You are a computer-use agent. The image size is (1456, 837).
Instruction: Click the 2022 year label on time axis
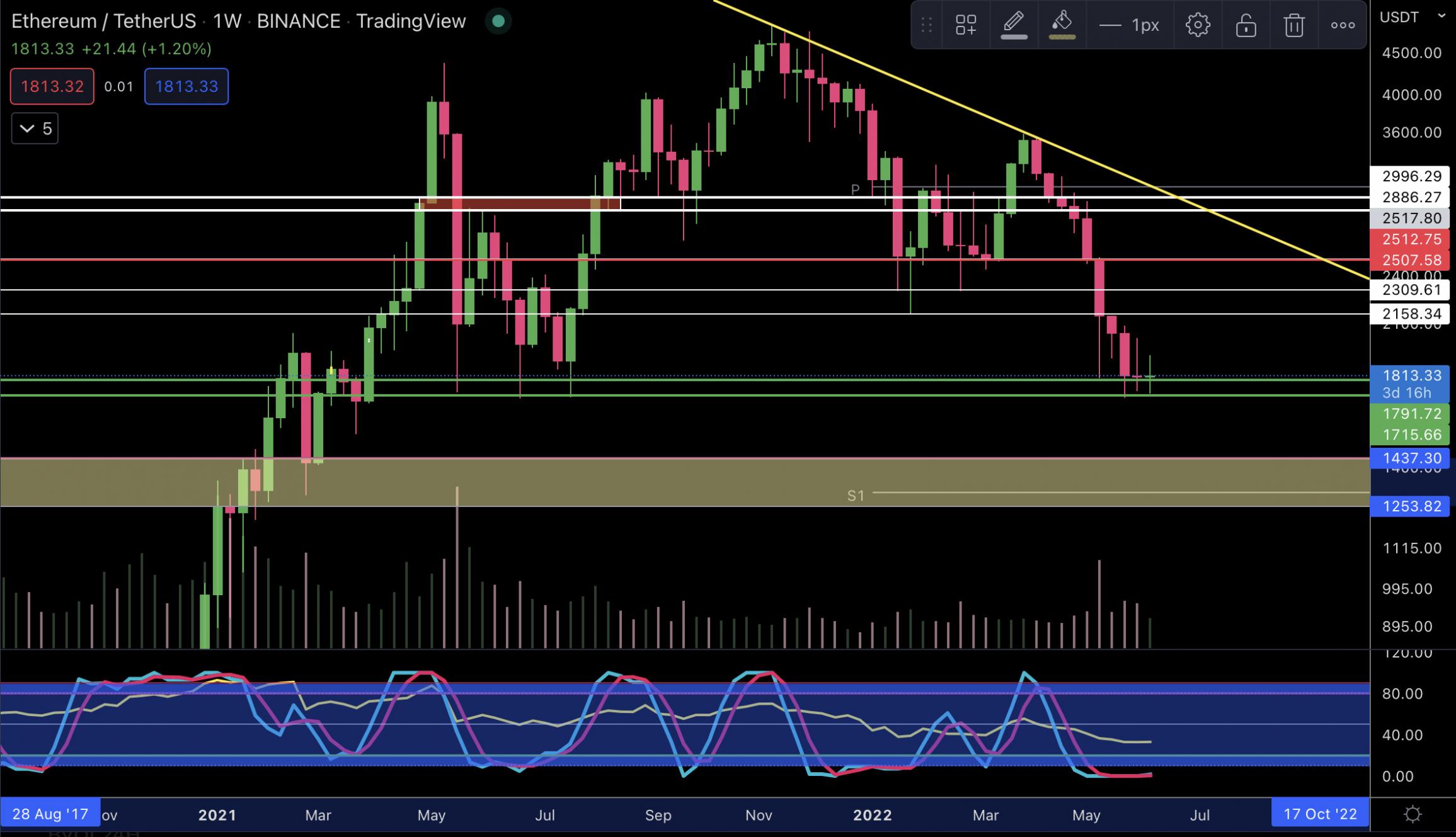(872, 815)
